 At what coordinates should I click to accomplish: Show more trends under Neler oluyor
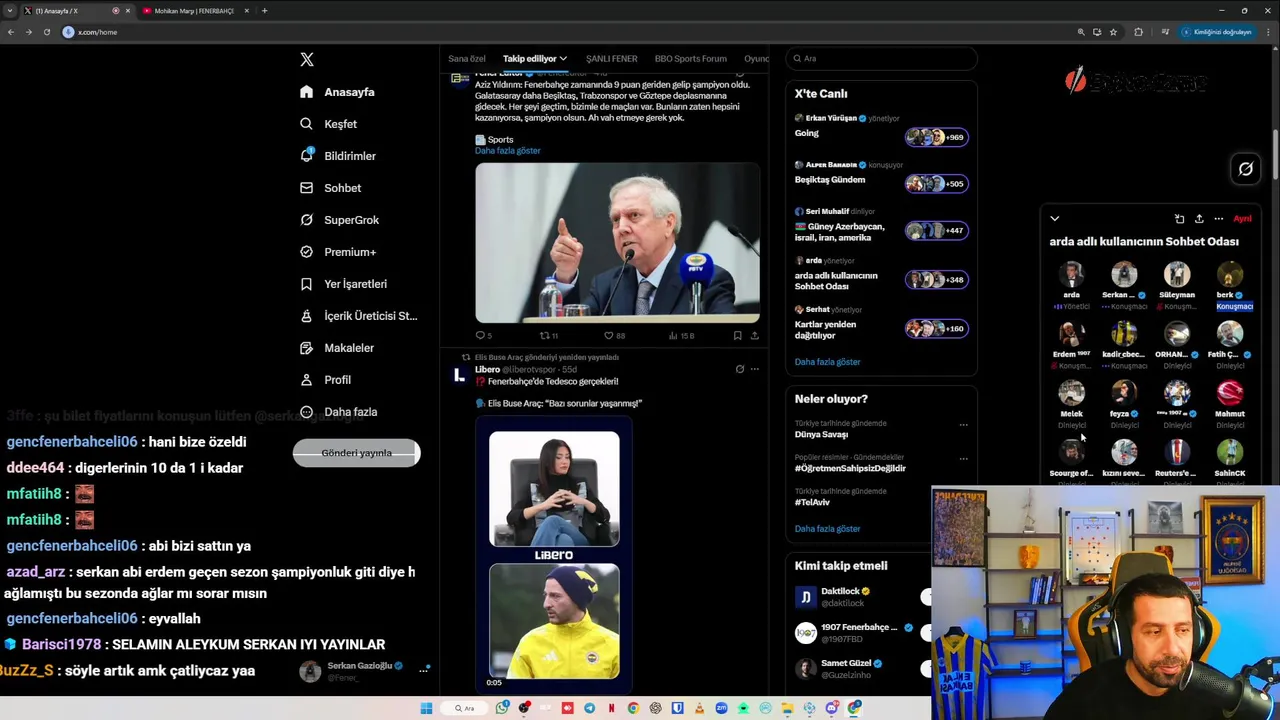click(x=827, y=529)
